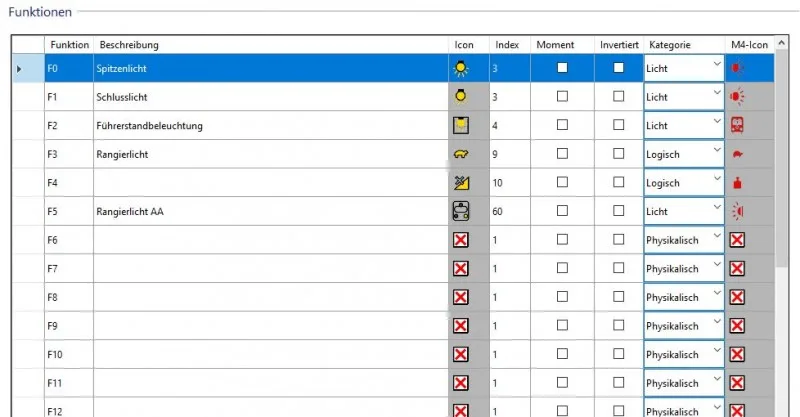800x417 pixels.
Task: Click the F4 row function icon
Action: [x=461, y=182]
